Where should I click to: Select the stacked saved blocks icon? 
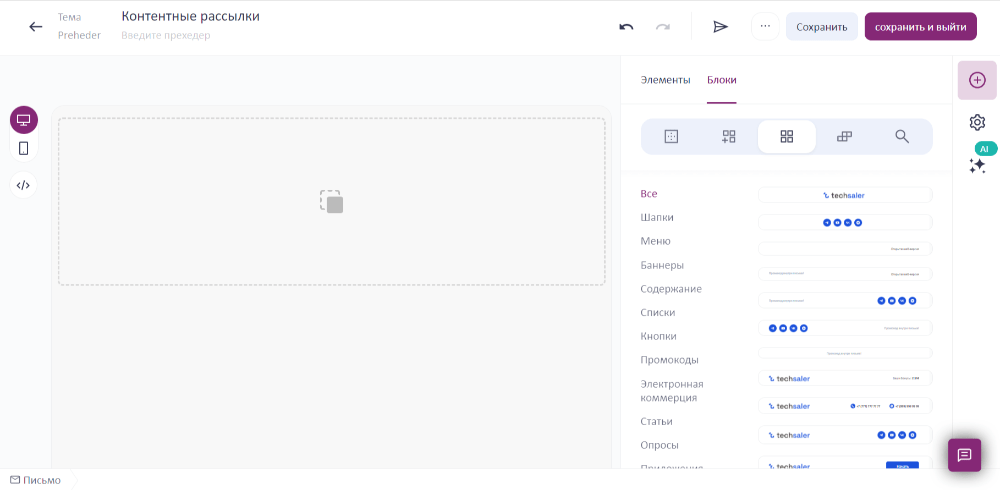pyautogui.click(x=844, y=136)
